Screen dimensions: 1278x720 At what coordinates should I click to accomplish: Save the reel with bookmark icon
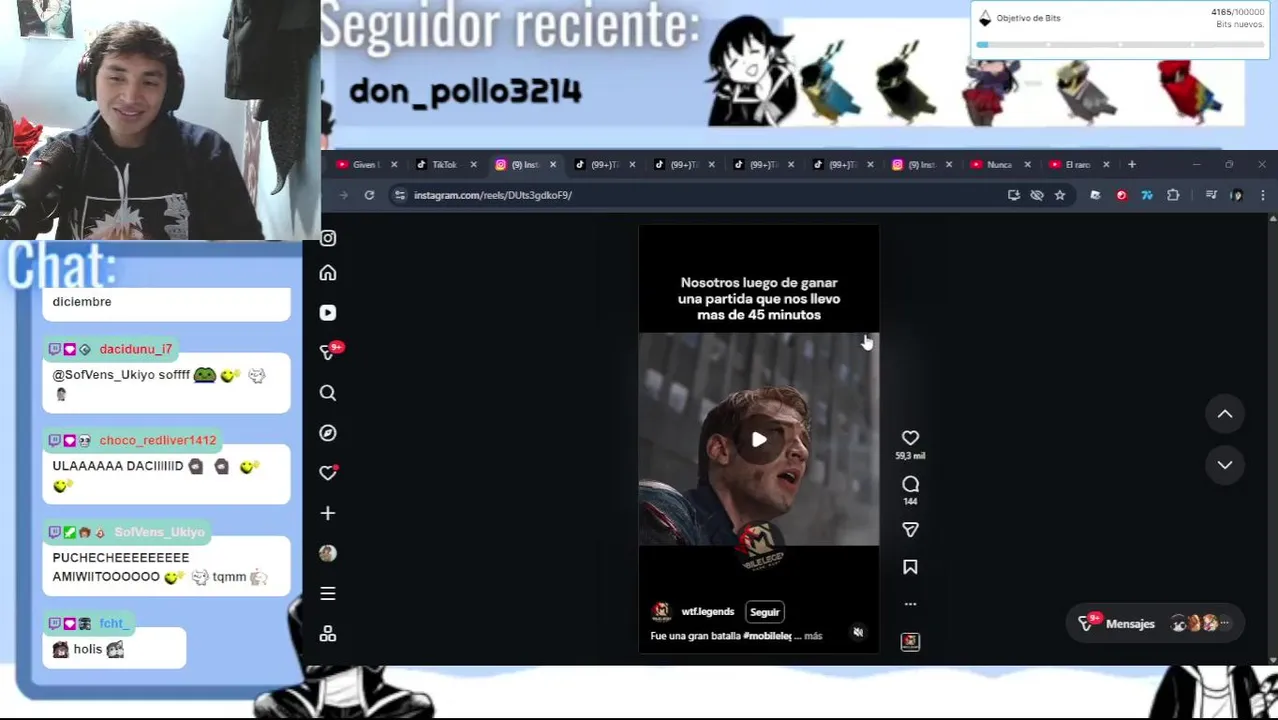point(910,567)
